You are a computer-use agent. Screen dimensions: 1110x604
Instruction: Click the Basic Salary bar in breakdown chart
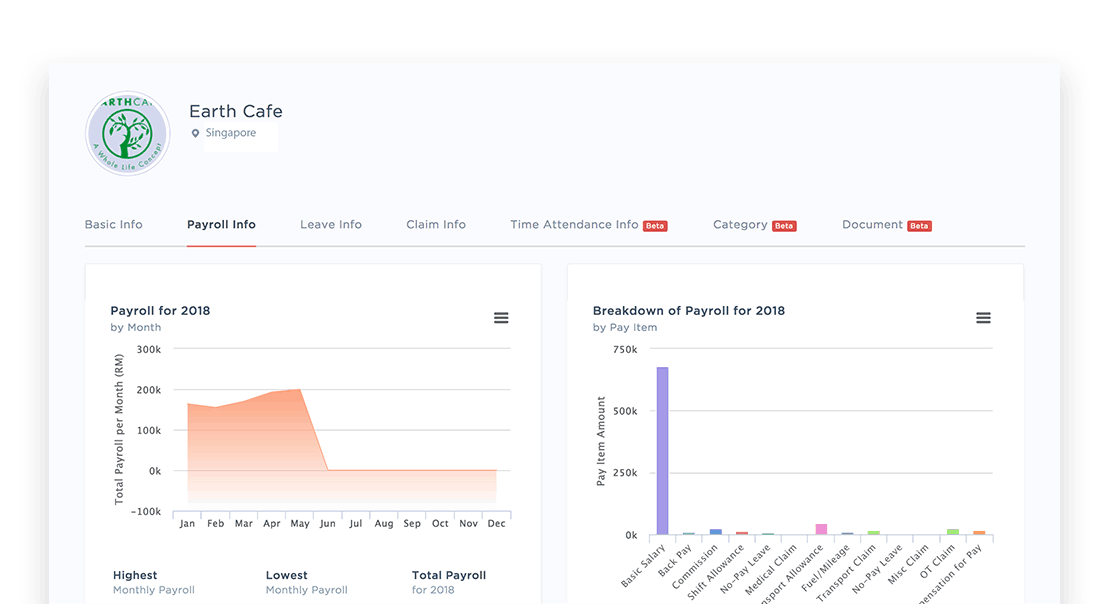tap(662, 451)
